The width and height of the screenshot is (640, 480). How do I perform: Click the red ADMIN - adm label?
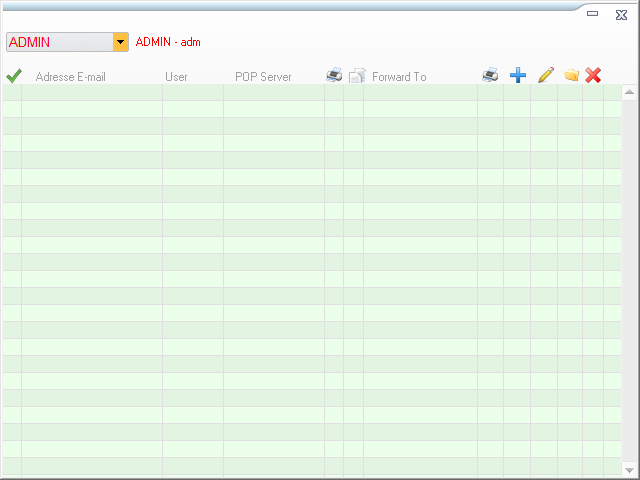click(x=168, y=42)
